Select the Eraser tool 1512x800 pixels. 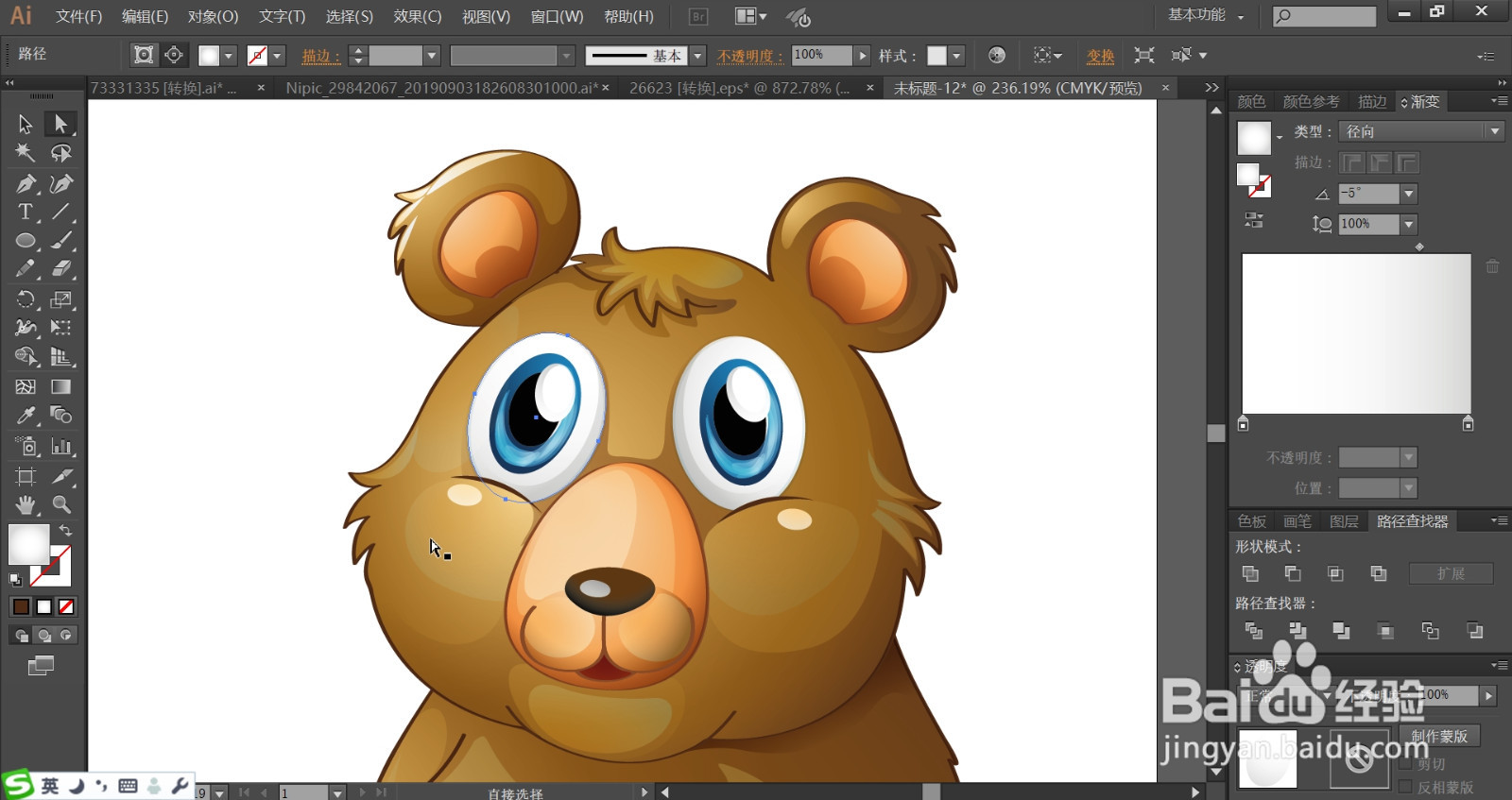[60, 269]
